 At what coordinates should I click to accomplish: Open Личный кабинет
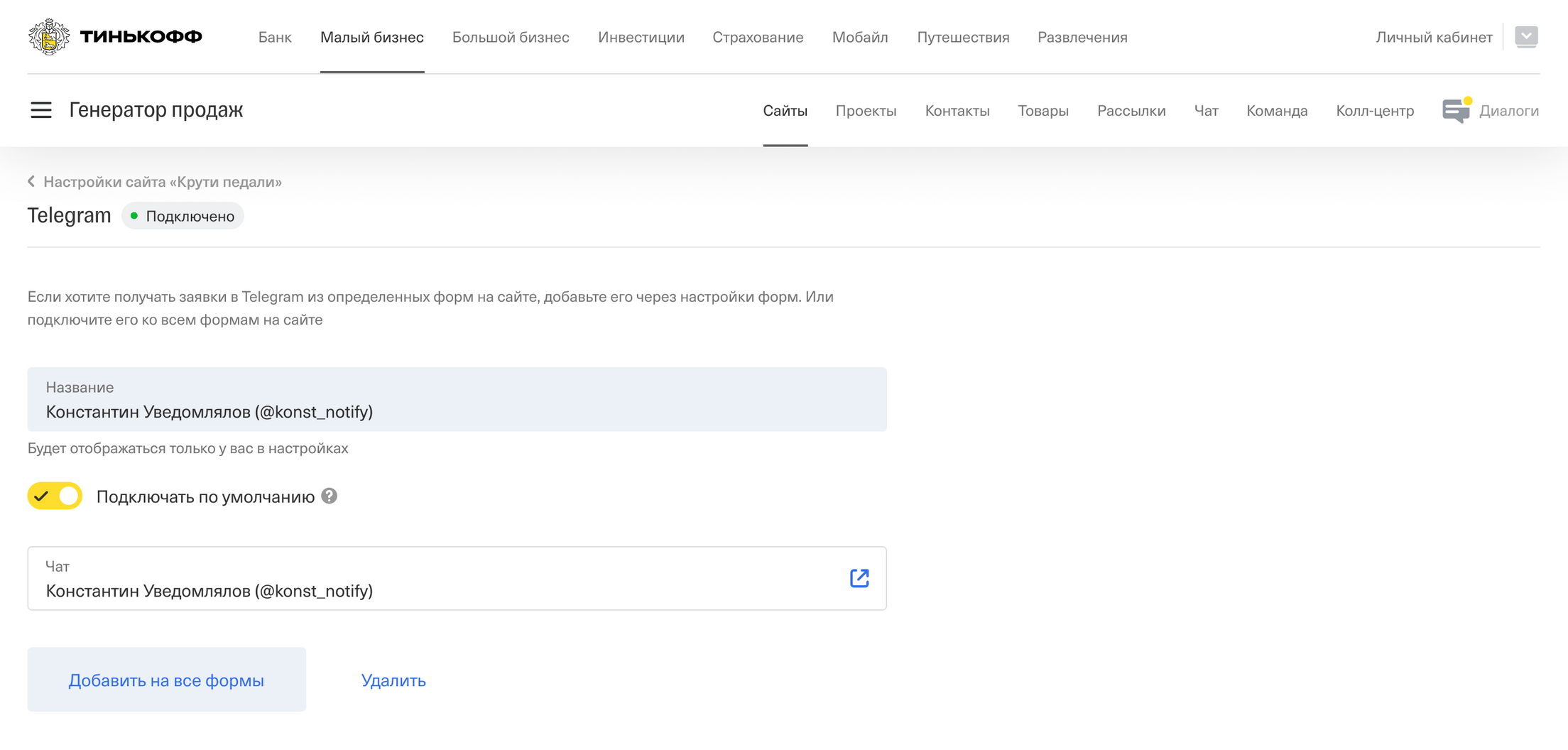(x=1434, y=37)
